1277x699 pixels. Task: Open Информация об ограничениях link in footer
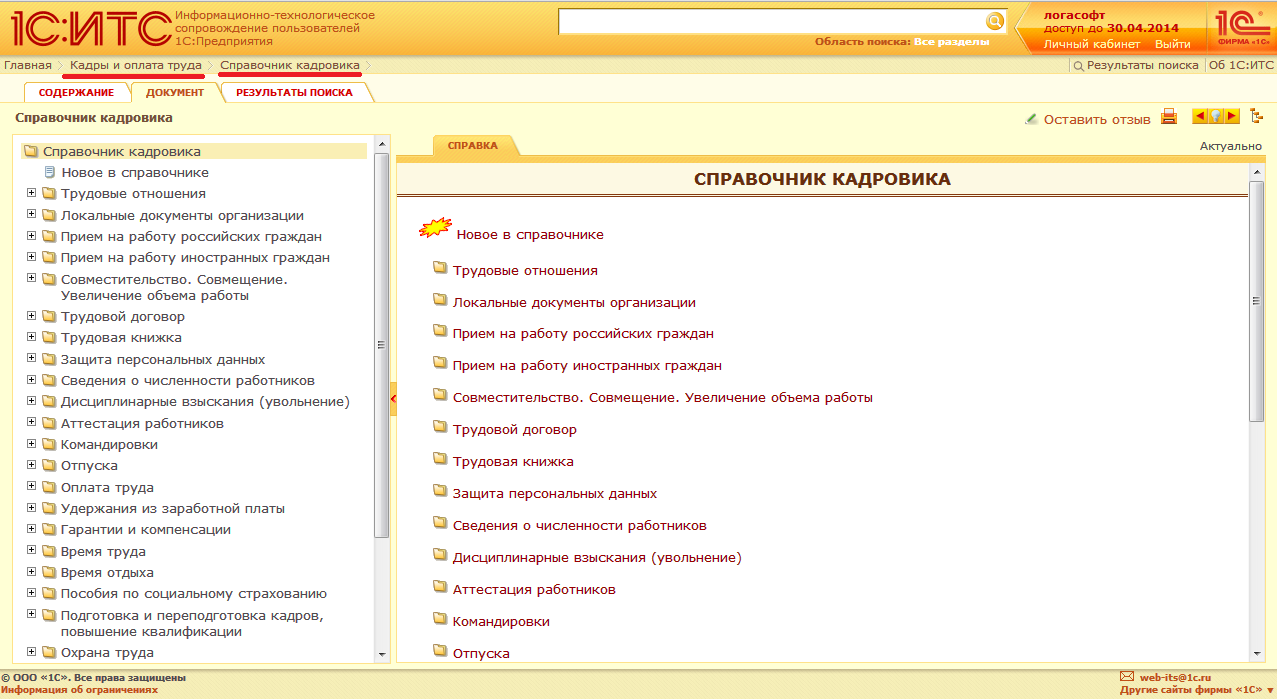point(79,689)
